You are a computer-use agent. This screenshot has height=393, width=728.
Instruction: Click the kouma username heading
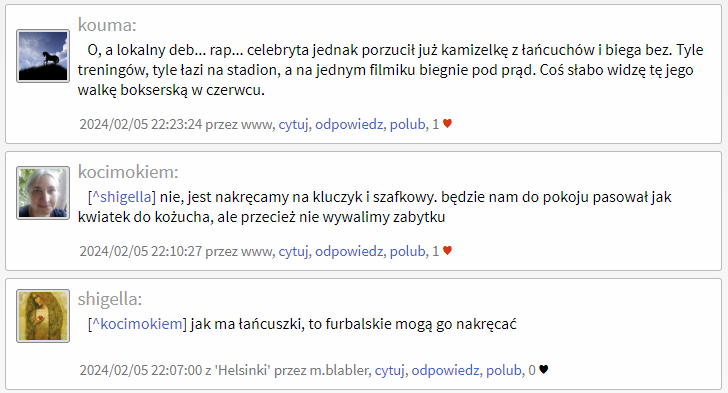(x=107, y=25)
